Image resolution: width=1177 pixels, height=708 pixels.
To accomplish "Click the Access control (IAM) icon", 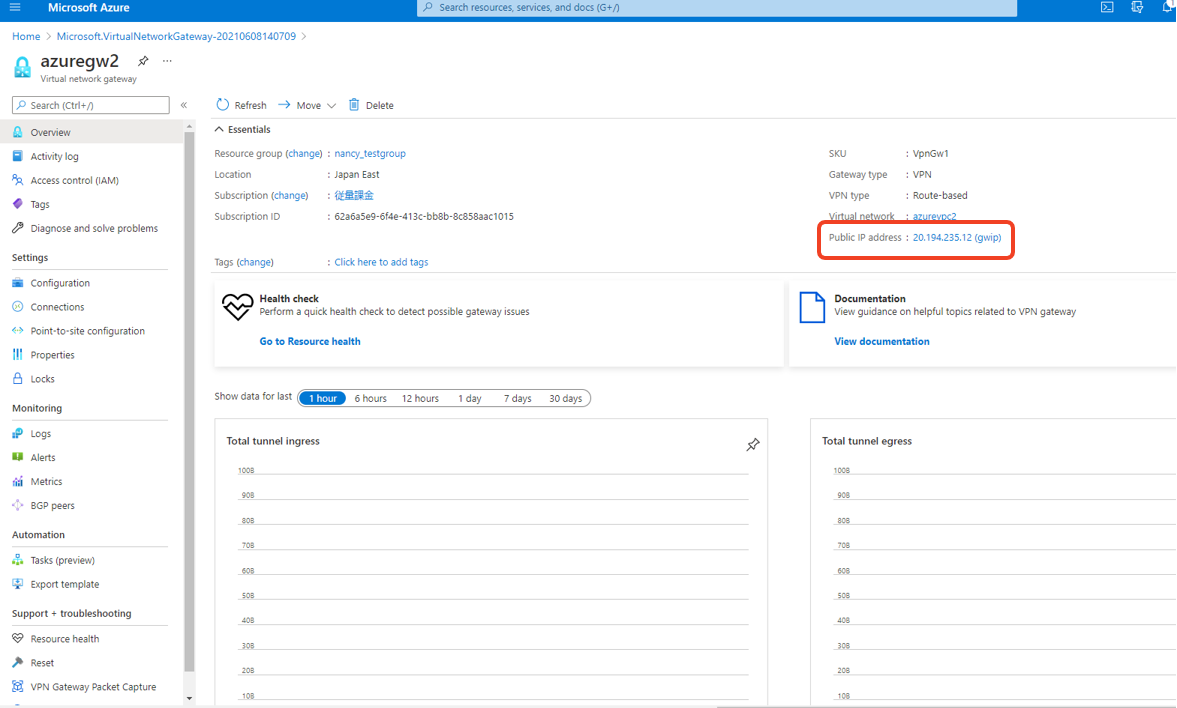I will [x=18, y=180].
